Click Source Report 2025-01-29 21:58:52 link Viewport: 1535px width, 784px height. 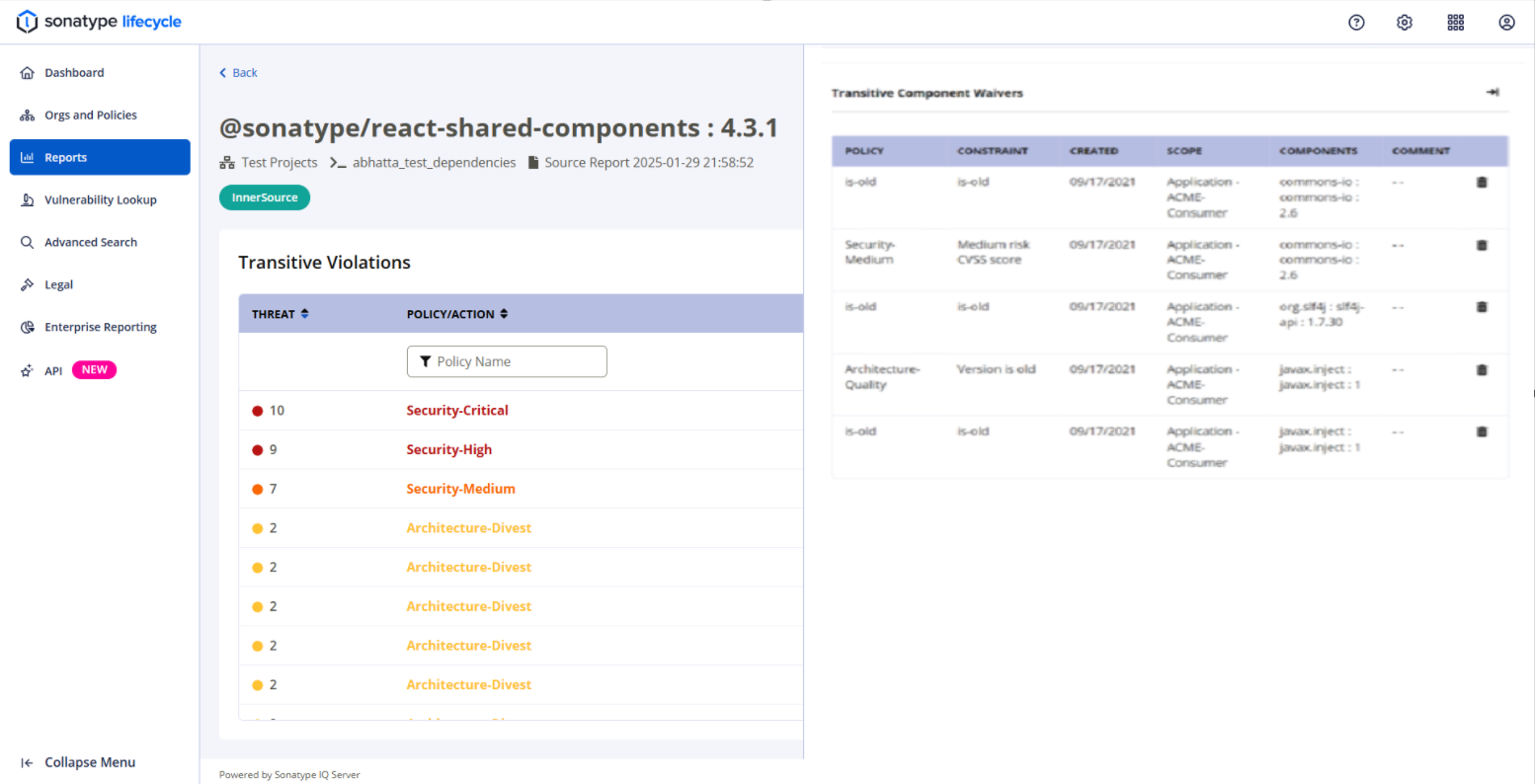[x=641, y=162]
